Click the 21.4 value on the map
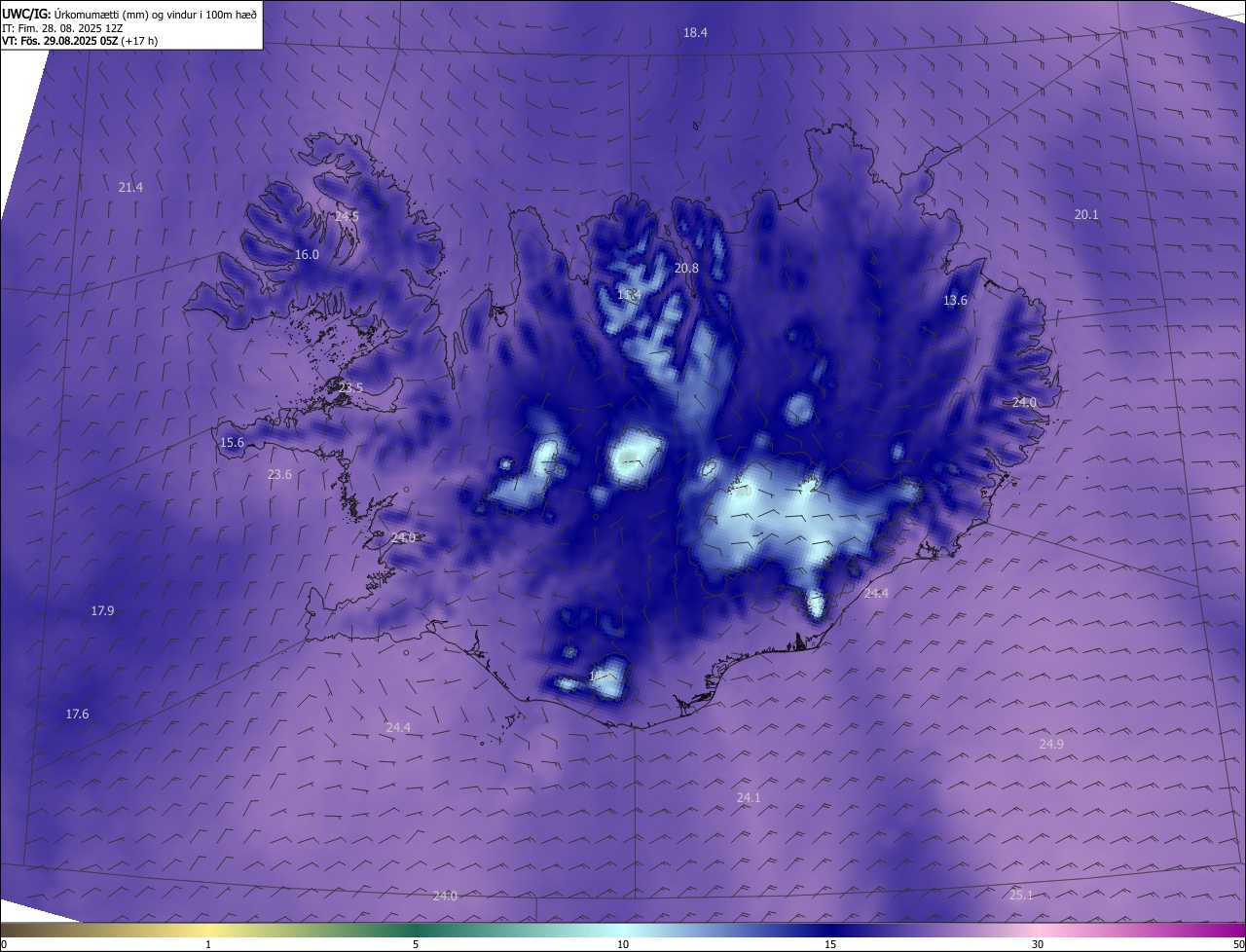1246x952 pixels. [x=130, y=188]
